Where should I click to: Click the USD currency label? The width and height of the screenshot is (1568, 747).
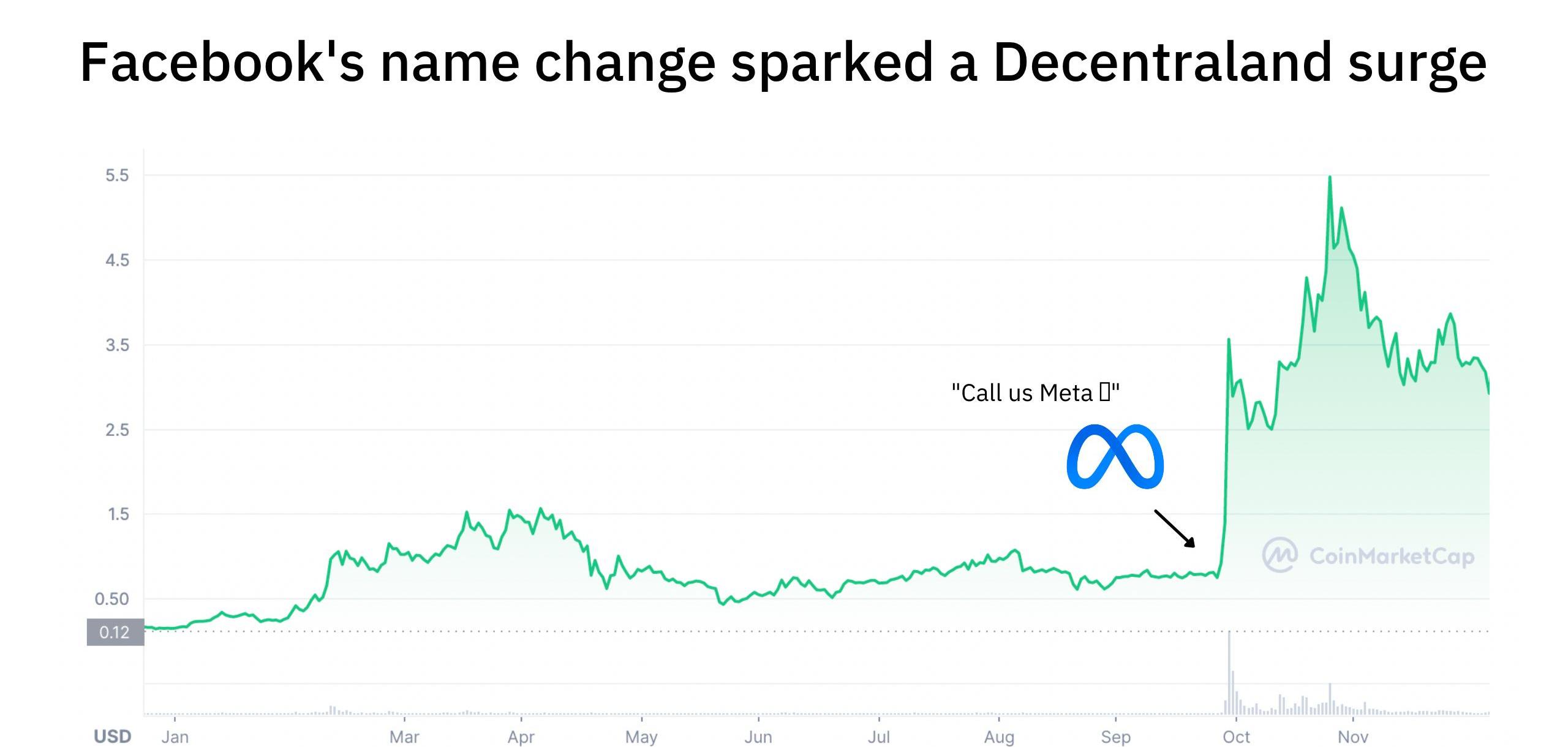click(x=112, y=736)
